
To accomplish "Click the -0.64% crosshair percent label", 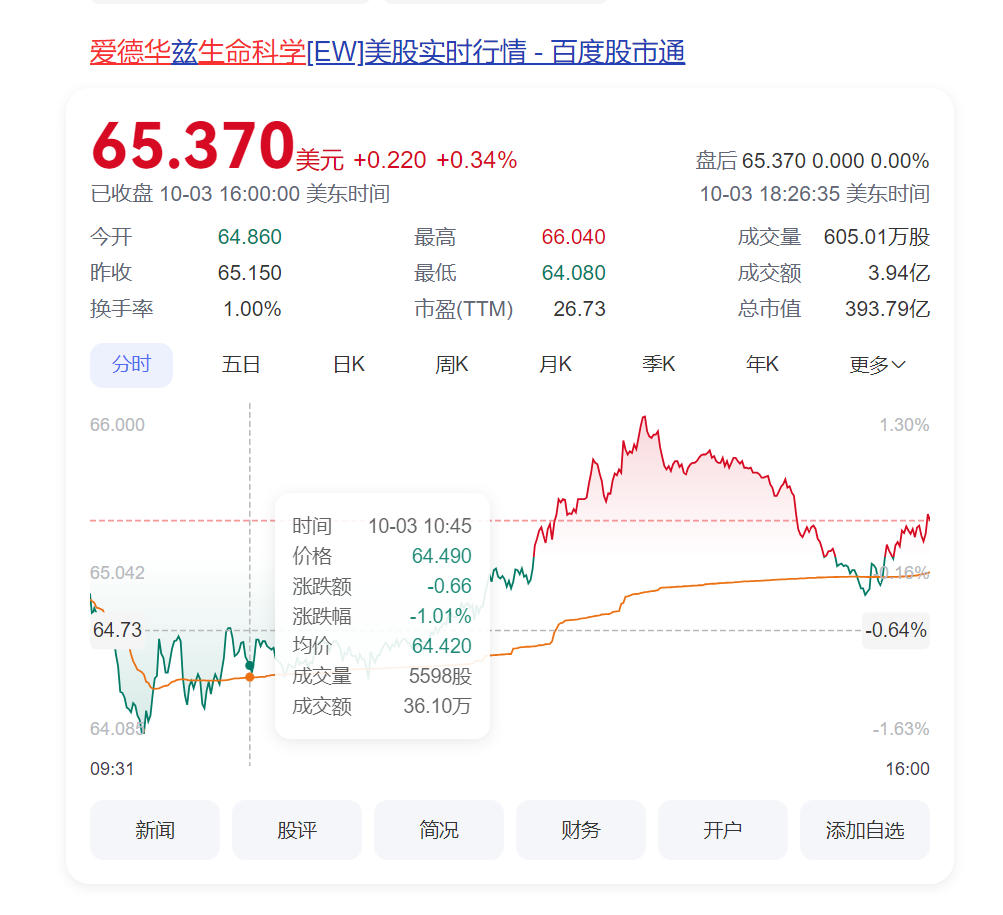I will (x=896, y=630).
